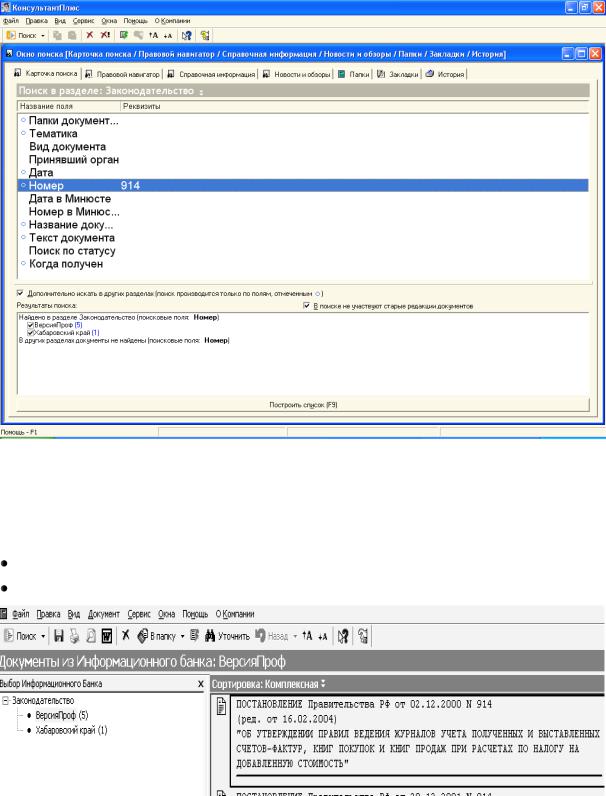
Task: Click the context help pointer icon in upper toolbar
Action: tap(187, 36)
